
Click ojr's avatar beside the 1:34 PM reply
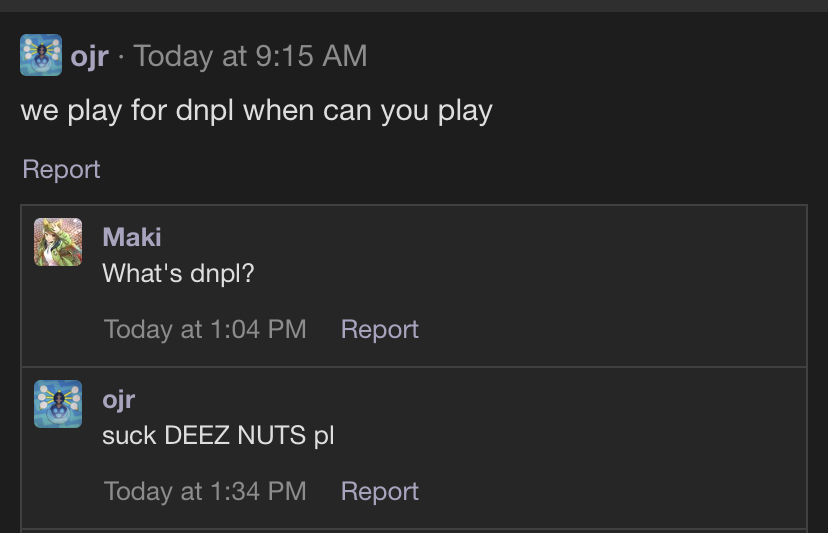pos(58,404)
